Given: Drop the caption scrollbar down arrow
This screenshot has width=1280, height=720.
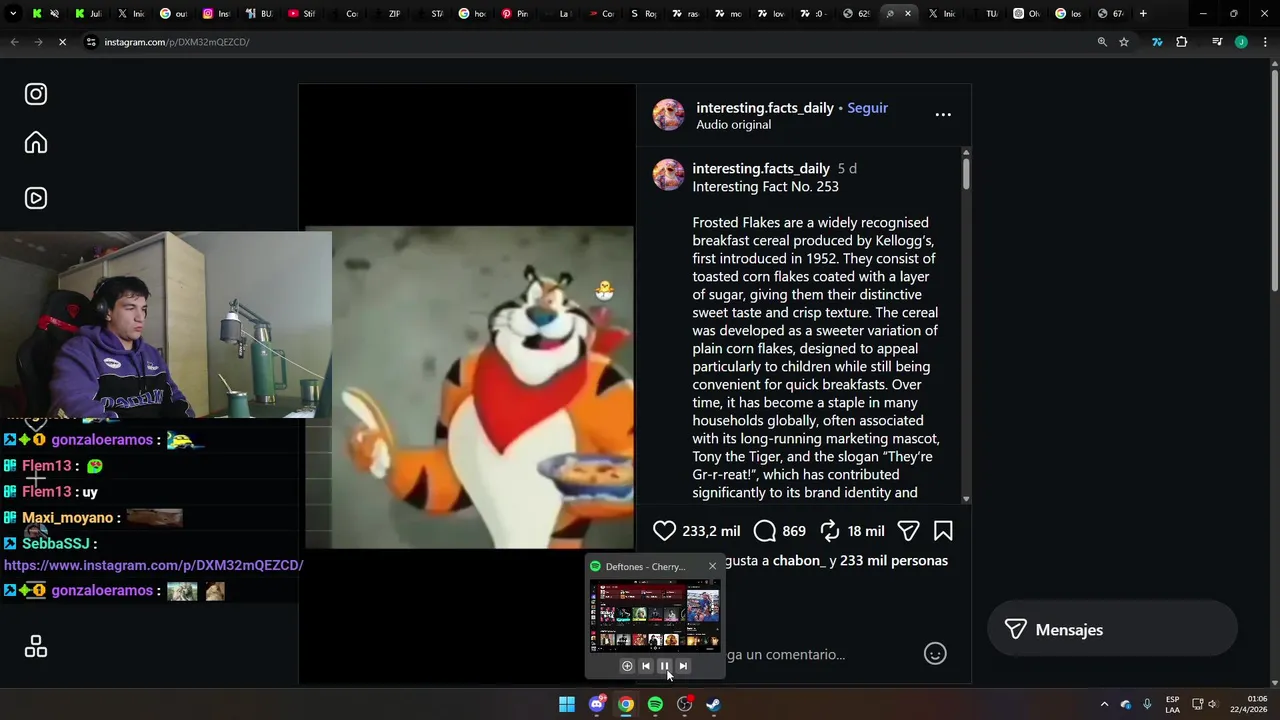Looking at the screenshot, I should (x=966, y=498).
